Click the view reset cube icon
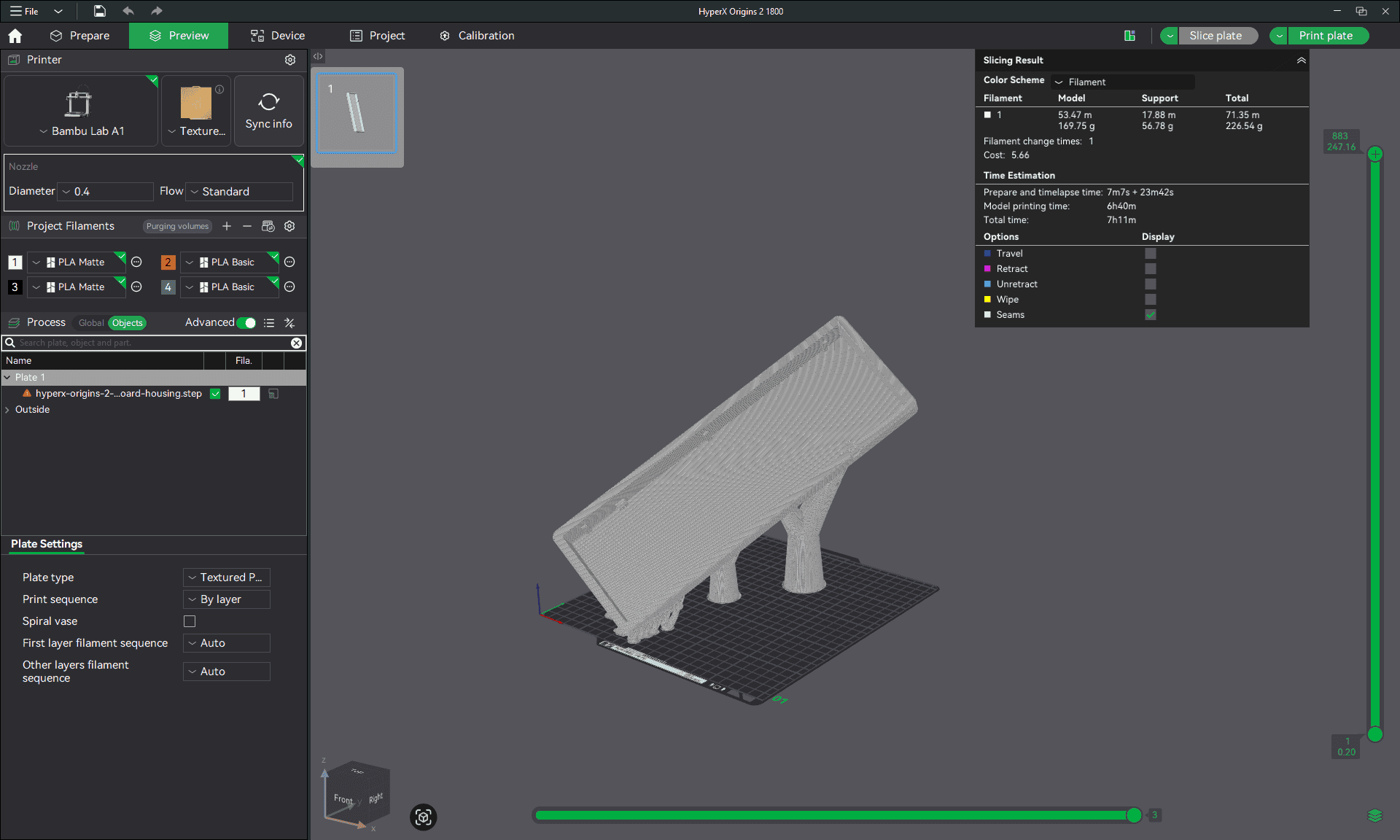The width and height of the screenshot is (1400, 840). pyautogui.click(x=423, y=817)
